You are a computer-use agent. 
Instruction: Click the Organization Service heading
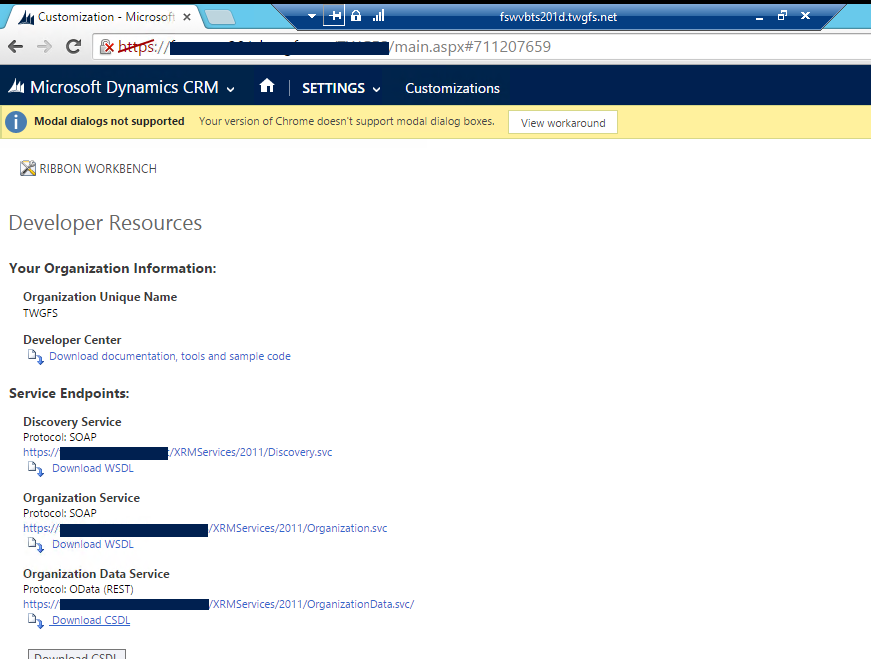pyautogui.click(x=82, y=498)
